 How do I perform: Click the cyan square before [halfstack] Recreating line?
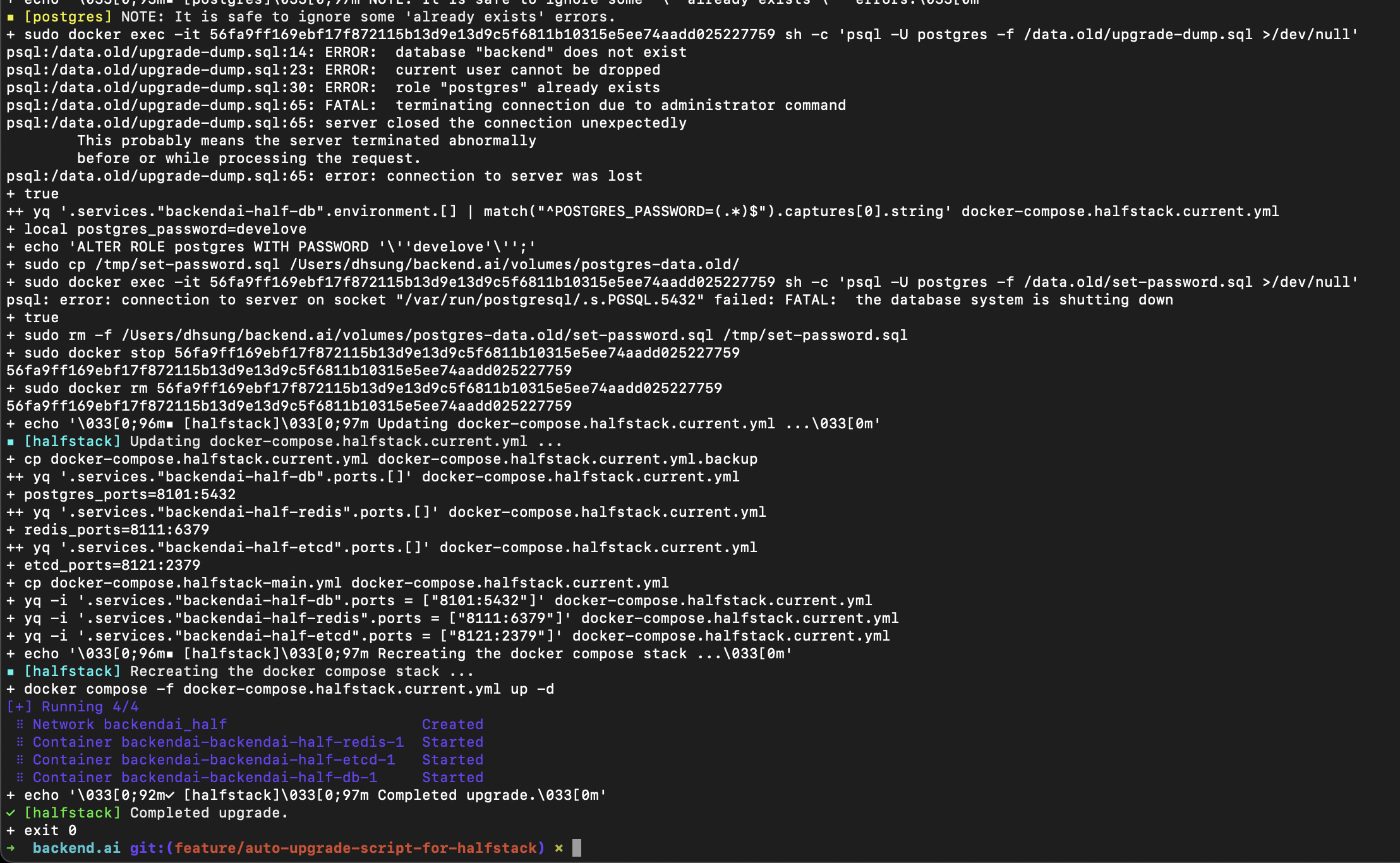coord(11,671)
